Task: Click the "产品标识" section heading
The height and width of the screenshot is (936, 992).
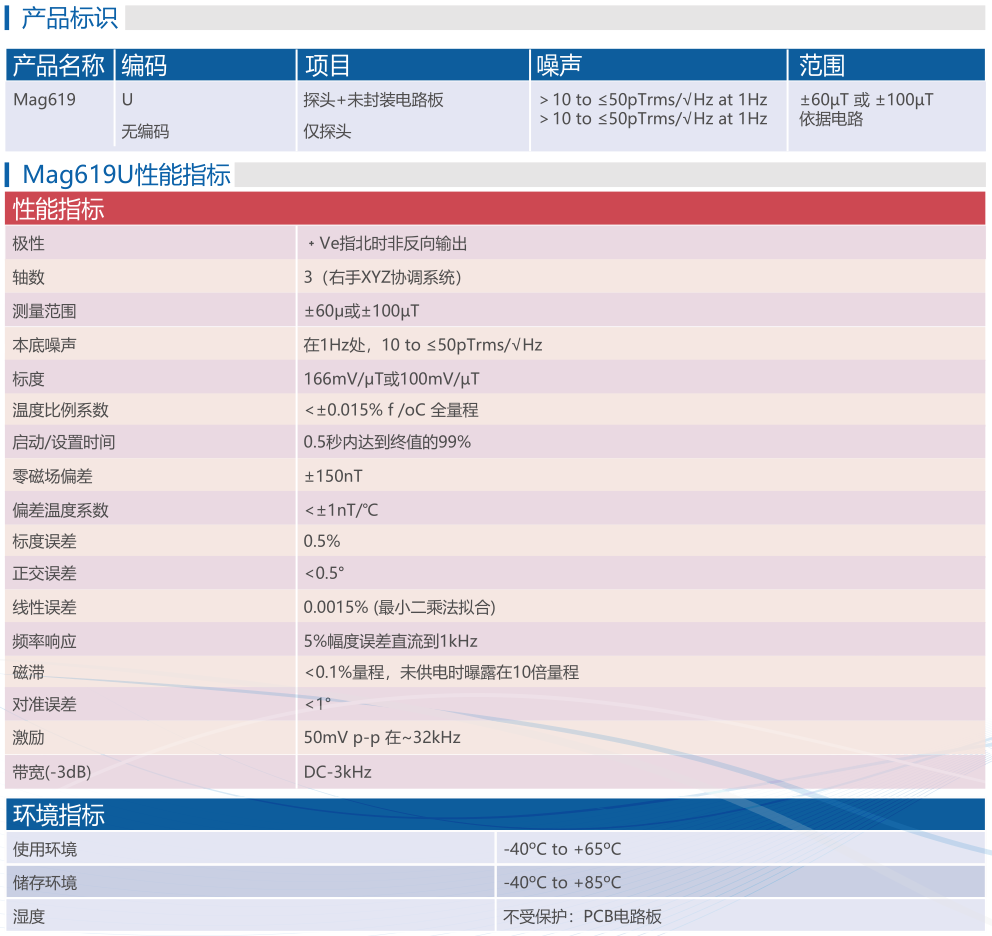Action: coord(70,18)
